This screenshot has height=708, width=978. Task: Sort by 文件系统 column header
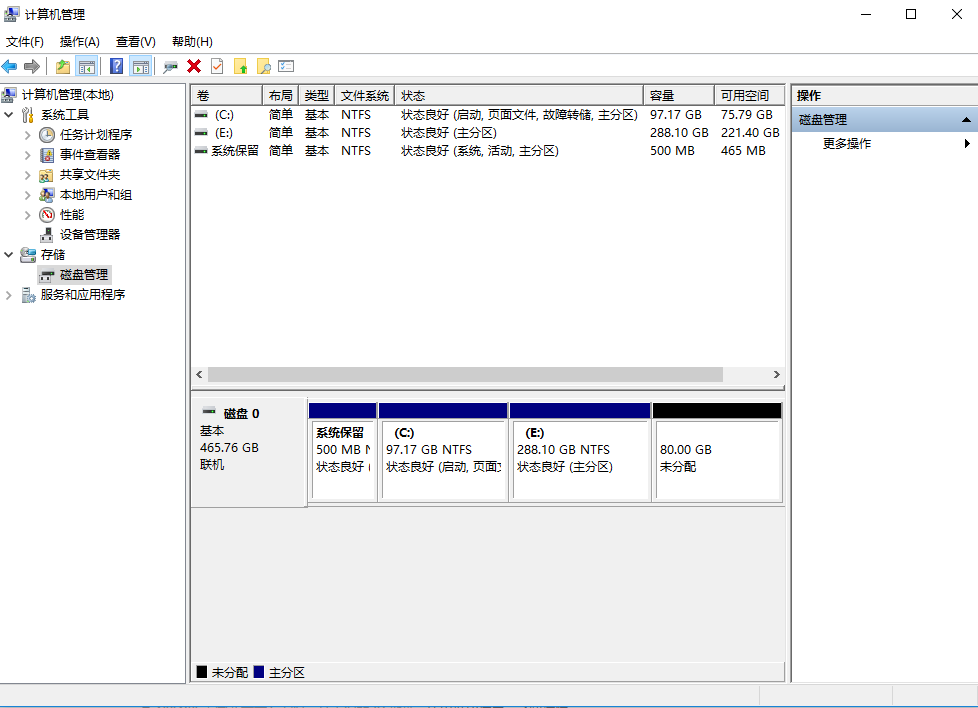[365, 95]
